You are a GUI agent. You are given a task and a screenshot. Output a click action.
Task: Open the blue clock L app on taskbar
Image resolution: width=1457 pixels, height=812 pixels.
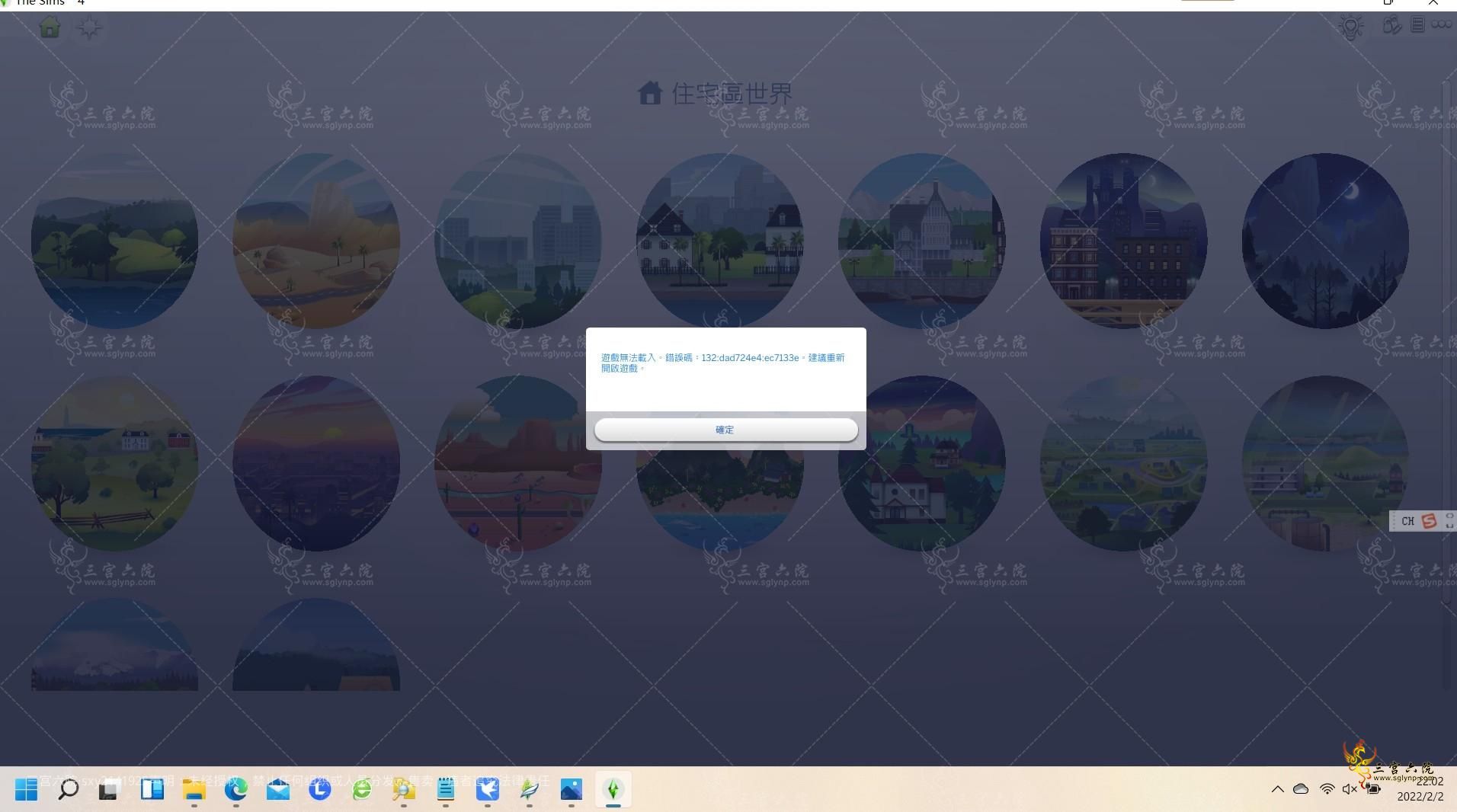click(319, 789)
